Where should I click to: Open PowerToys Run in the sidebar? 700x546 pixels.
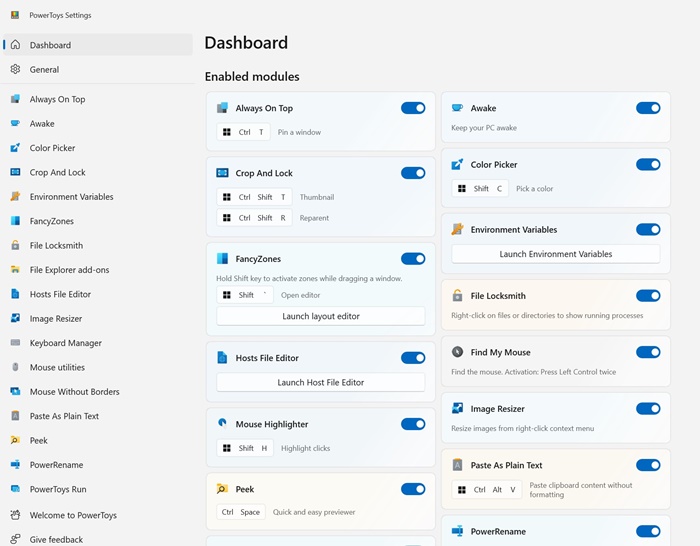click(x=58, y=489)
